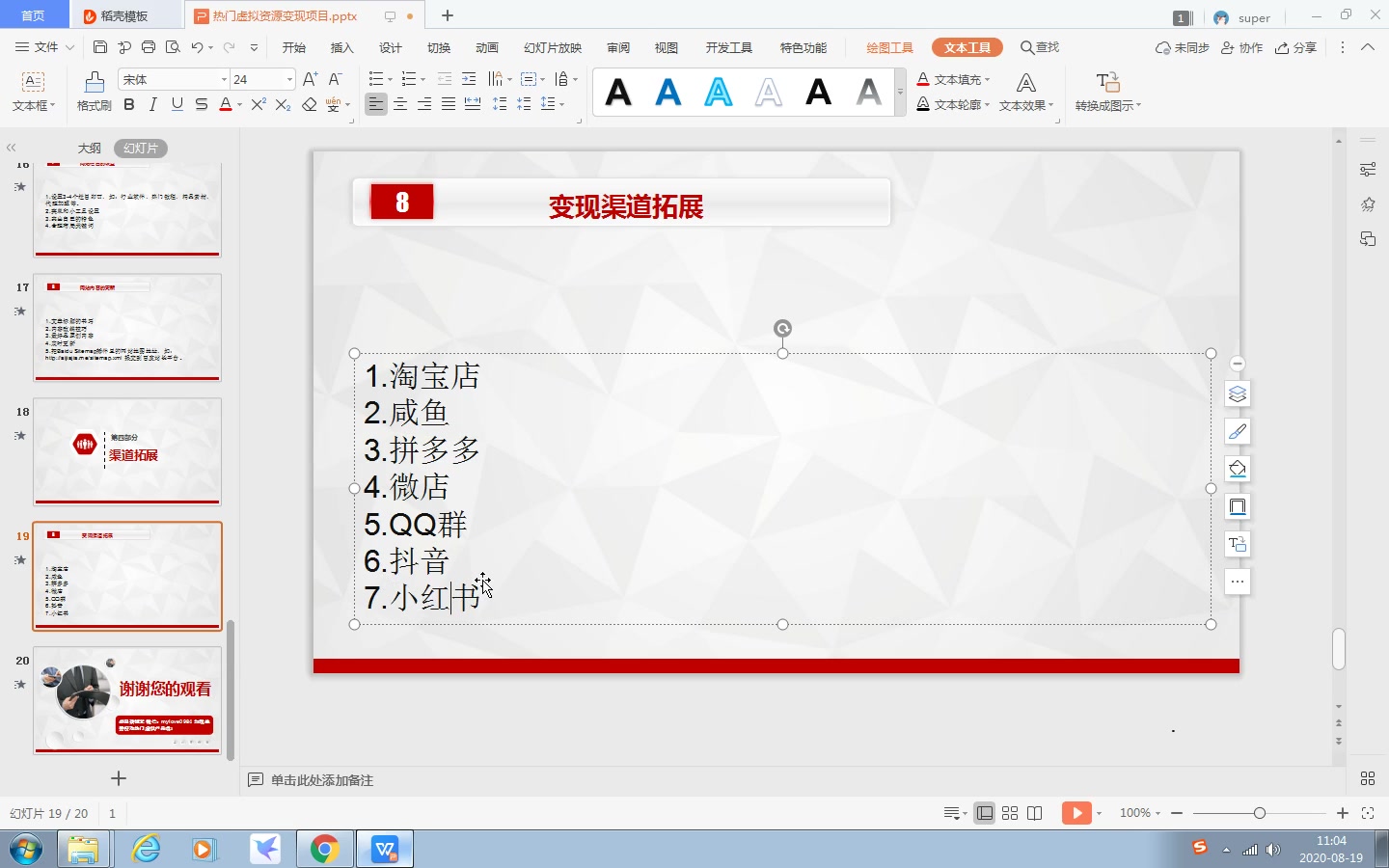Select slide 20 thumbnail (谢谢您的观看)
This screenshot has height=868, width=1389.
click(x=127, y=700)
